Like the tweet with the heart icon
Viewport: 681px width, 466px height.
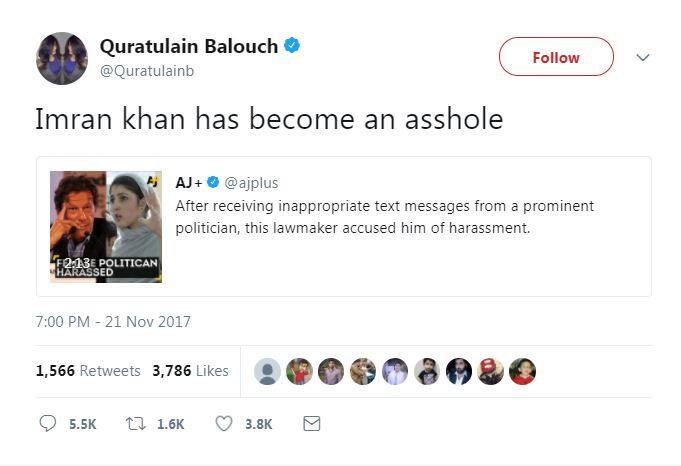[x=224, y=424]
